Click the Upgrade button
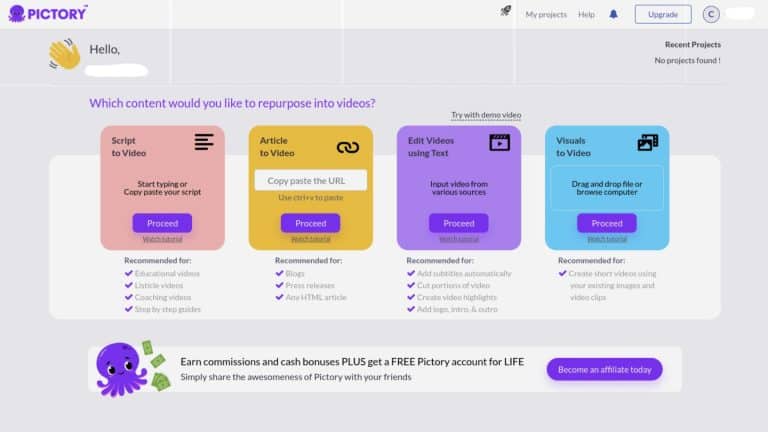The image size is (768, 432). tap(663, 14)
